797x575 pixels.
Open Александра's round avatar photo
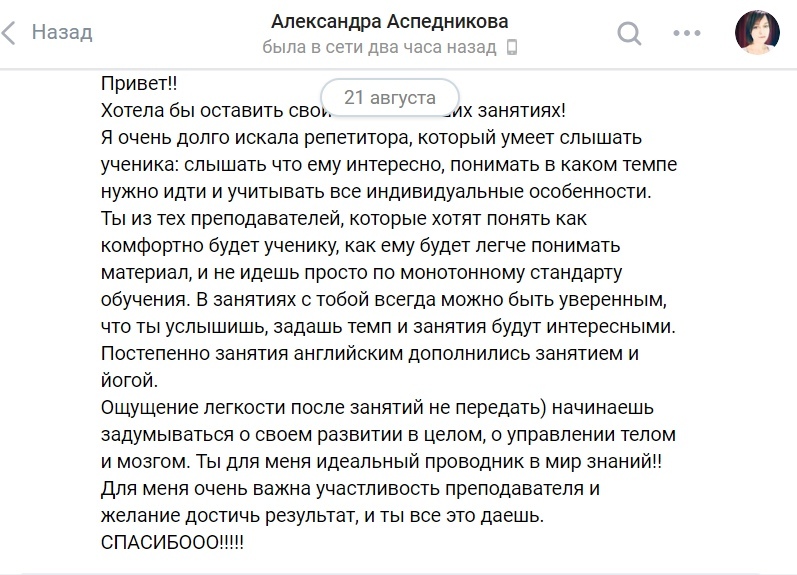point(757,32)
